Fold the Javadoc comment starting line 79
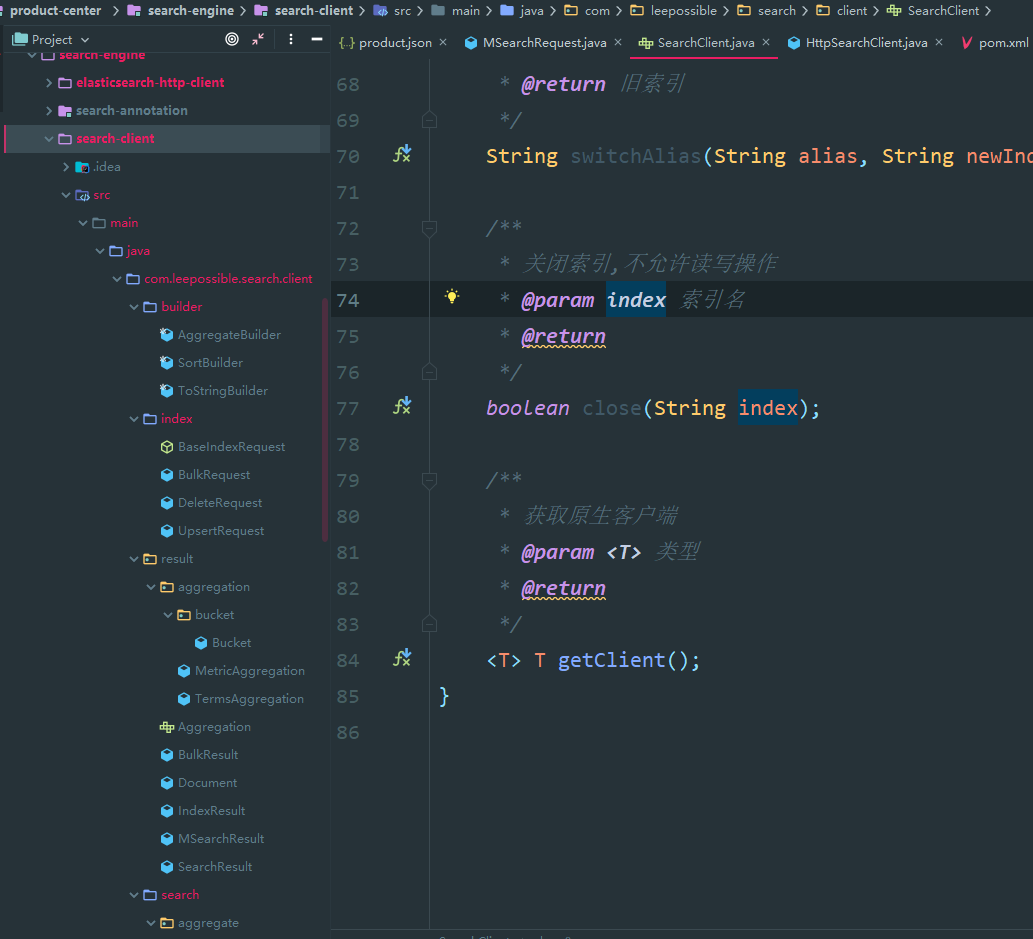Screen dimensions: 1033x939 click(429, 481)
